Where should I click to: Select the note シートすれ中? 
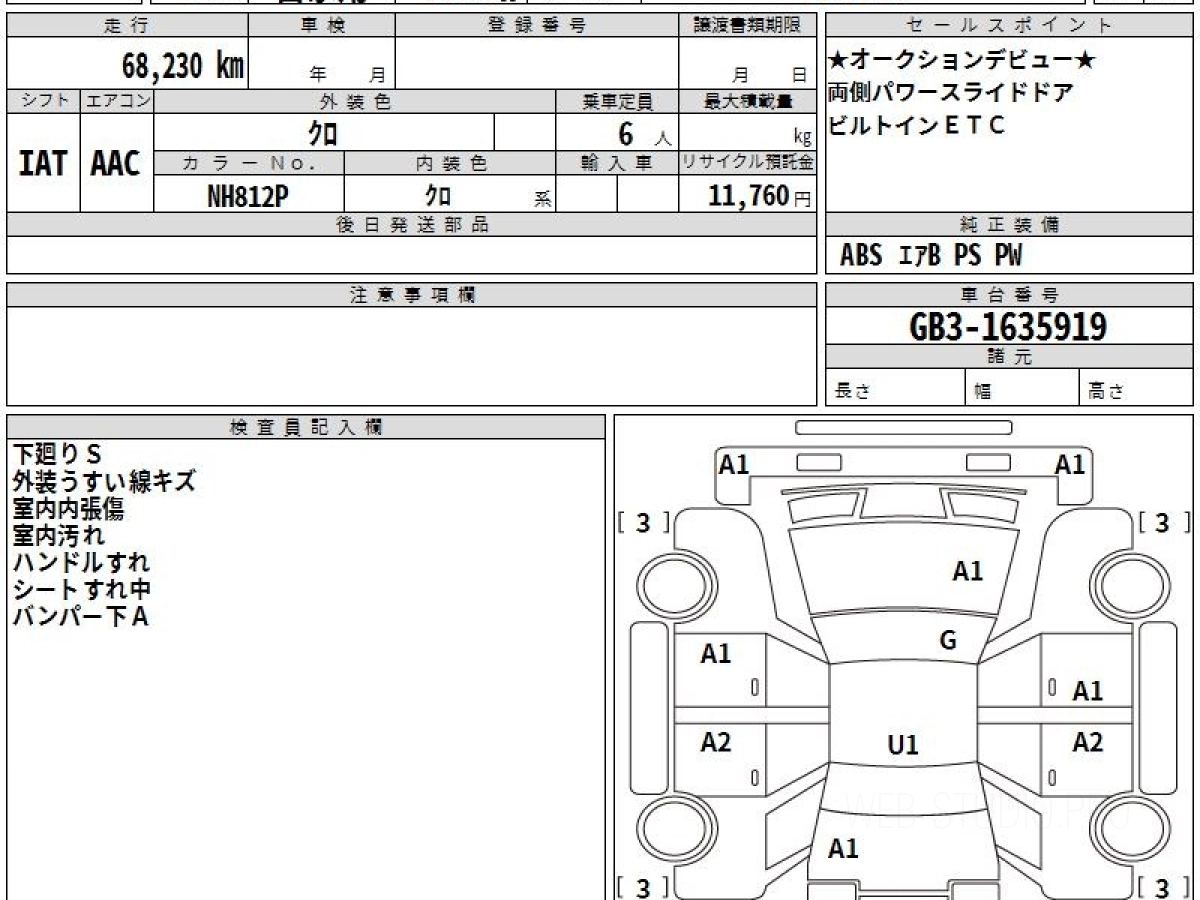pos(82,589)
